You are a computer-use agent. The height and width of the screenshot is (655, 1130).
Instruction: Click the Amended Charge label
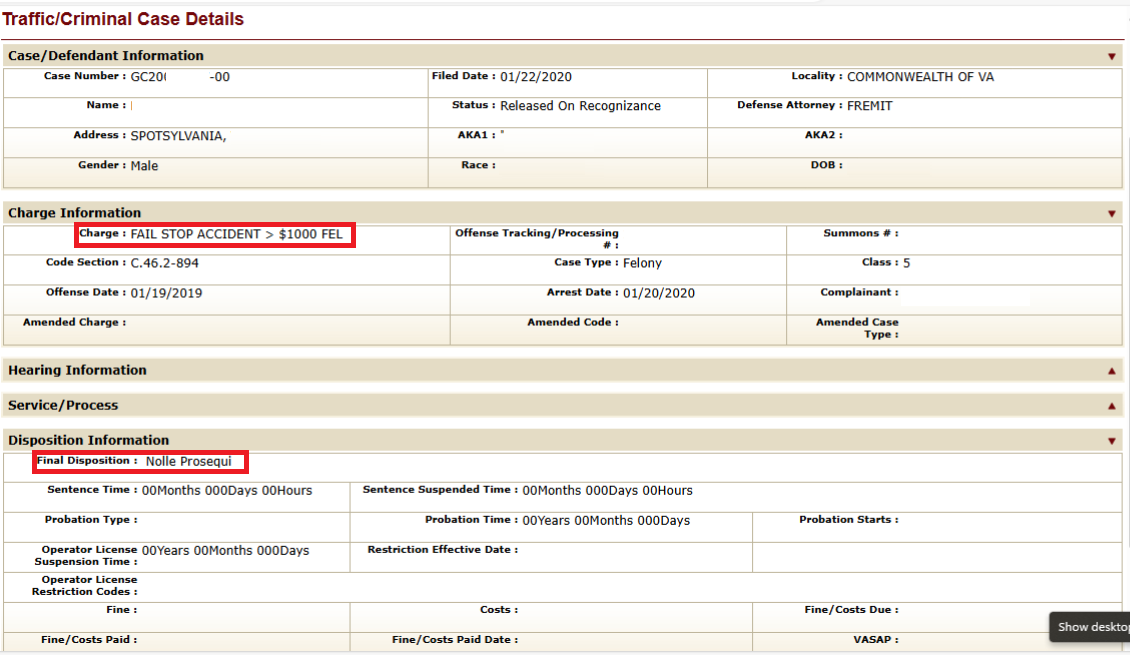[74, 322]
